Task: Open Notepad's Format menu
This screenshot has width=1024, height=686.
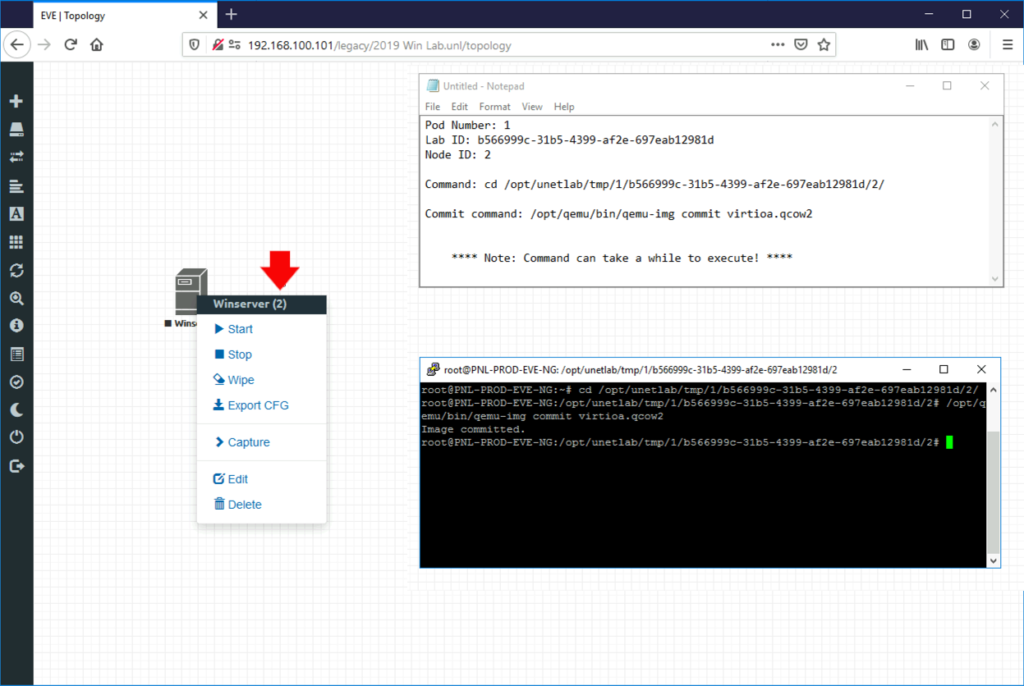Action: [495, 107]
